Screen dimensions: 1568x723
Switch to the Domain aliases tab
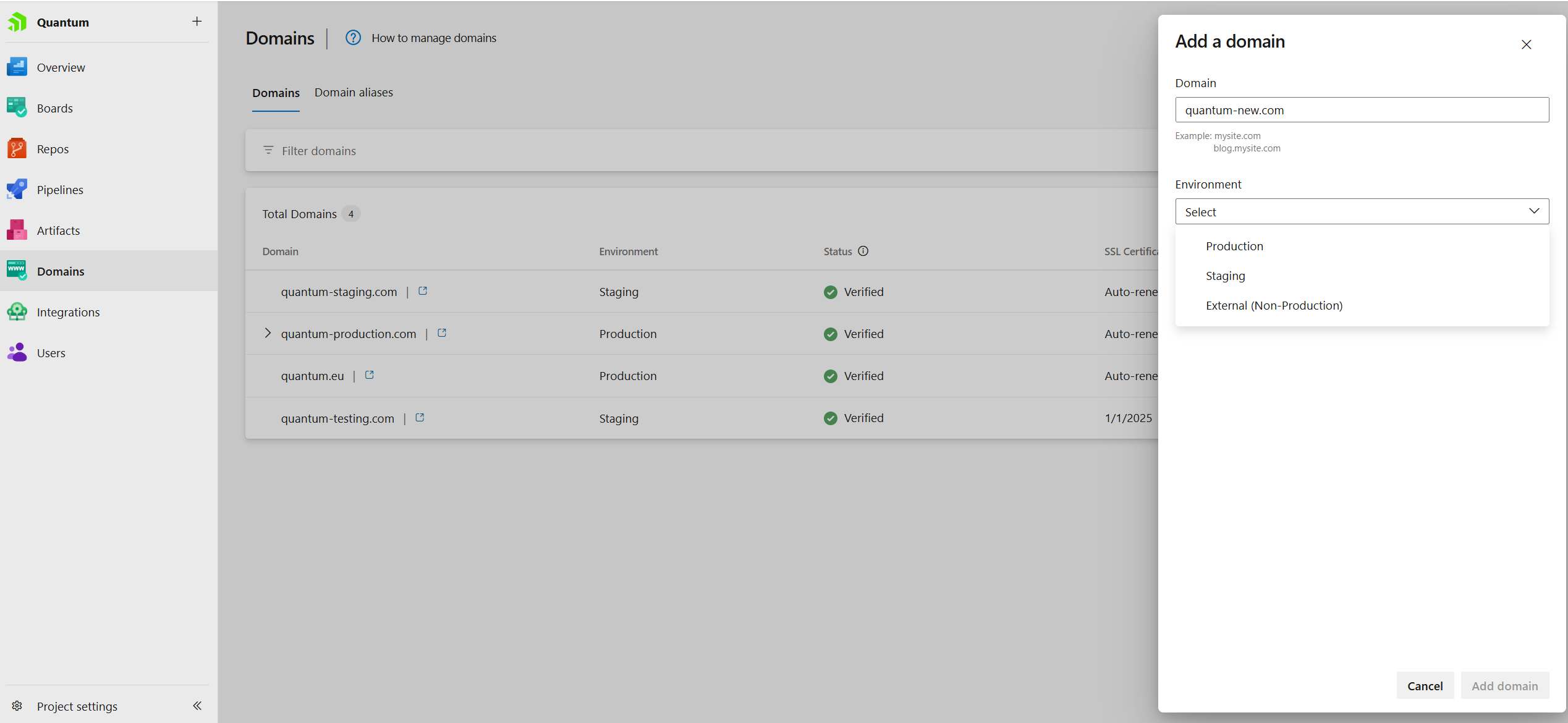point(354,93)
